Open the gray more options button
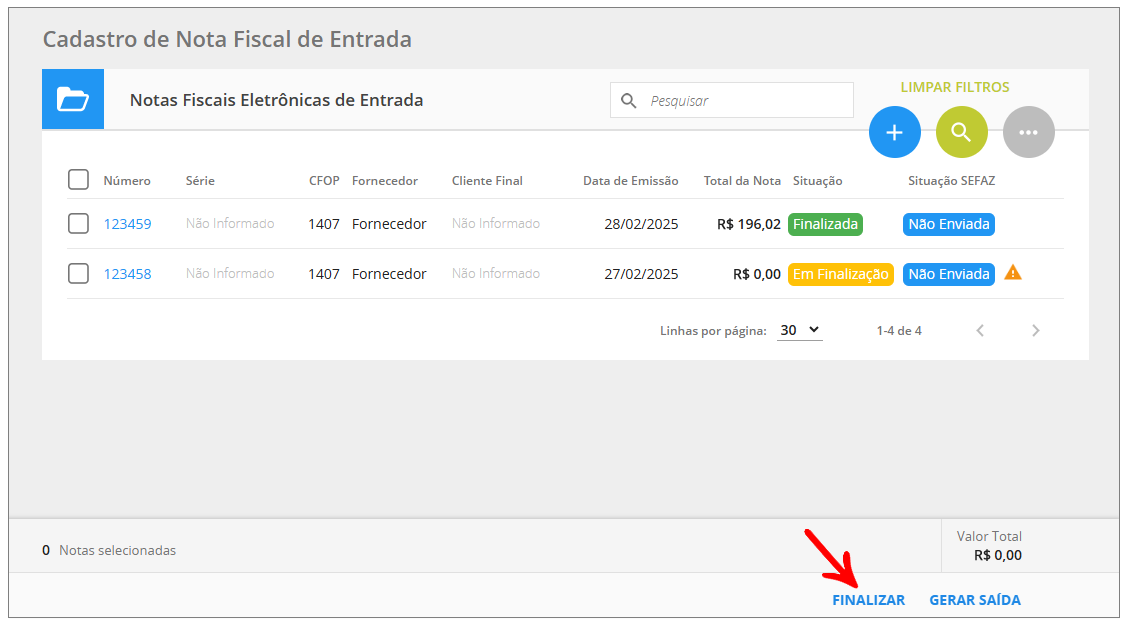 point(1028,132)
